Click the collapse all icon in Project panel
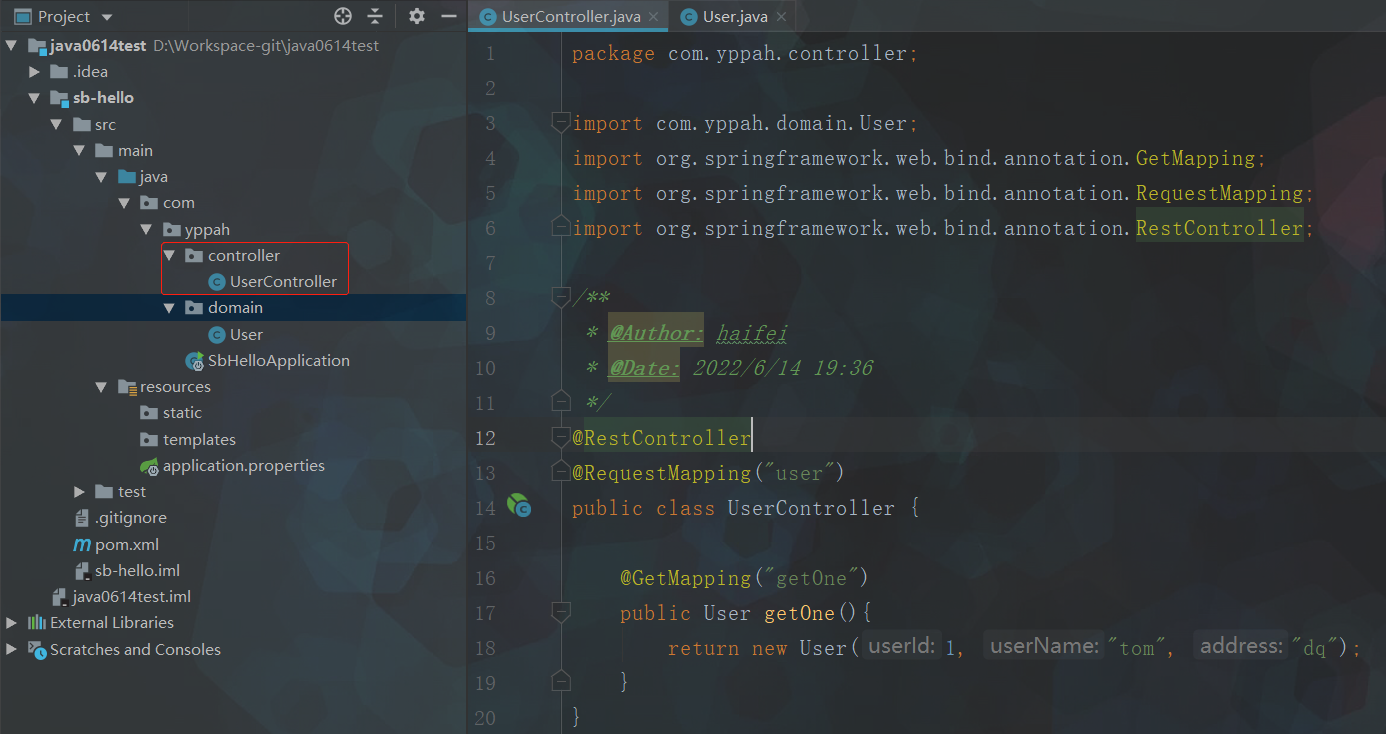Screen dimensions: 1386x734 point(375,16)
